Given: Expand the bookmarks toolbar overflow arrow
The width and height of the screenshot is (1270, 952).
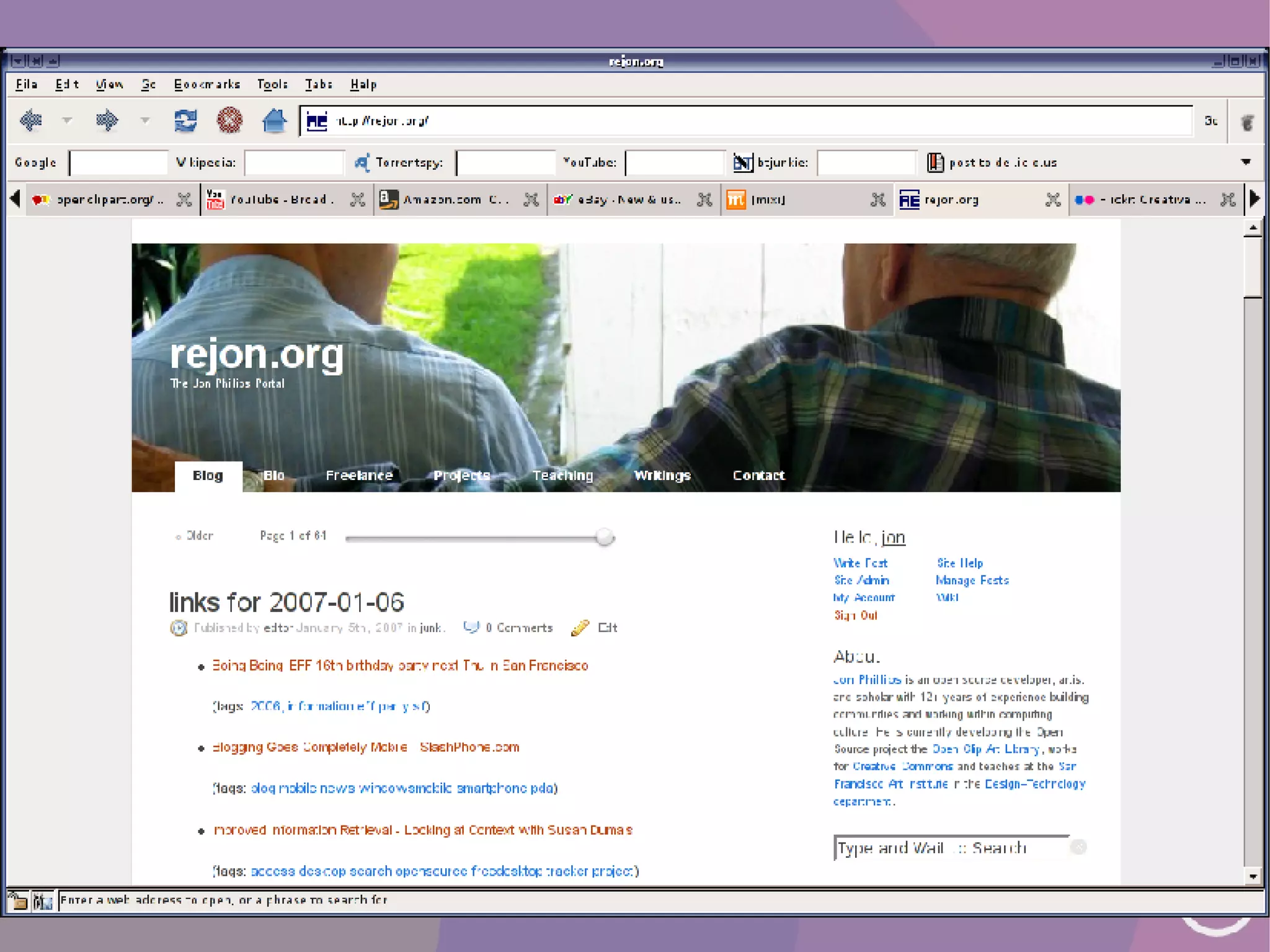Looking at the screenshot, I should coord(1246,162).
